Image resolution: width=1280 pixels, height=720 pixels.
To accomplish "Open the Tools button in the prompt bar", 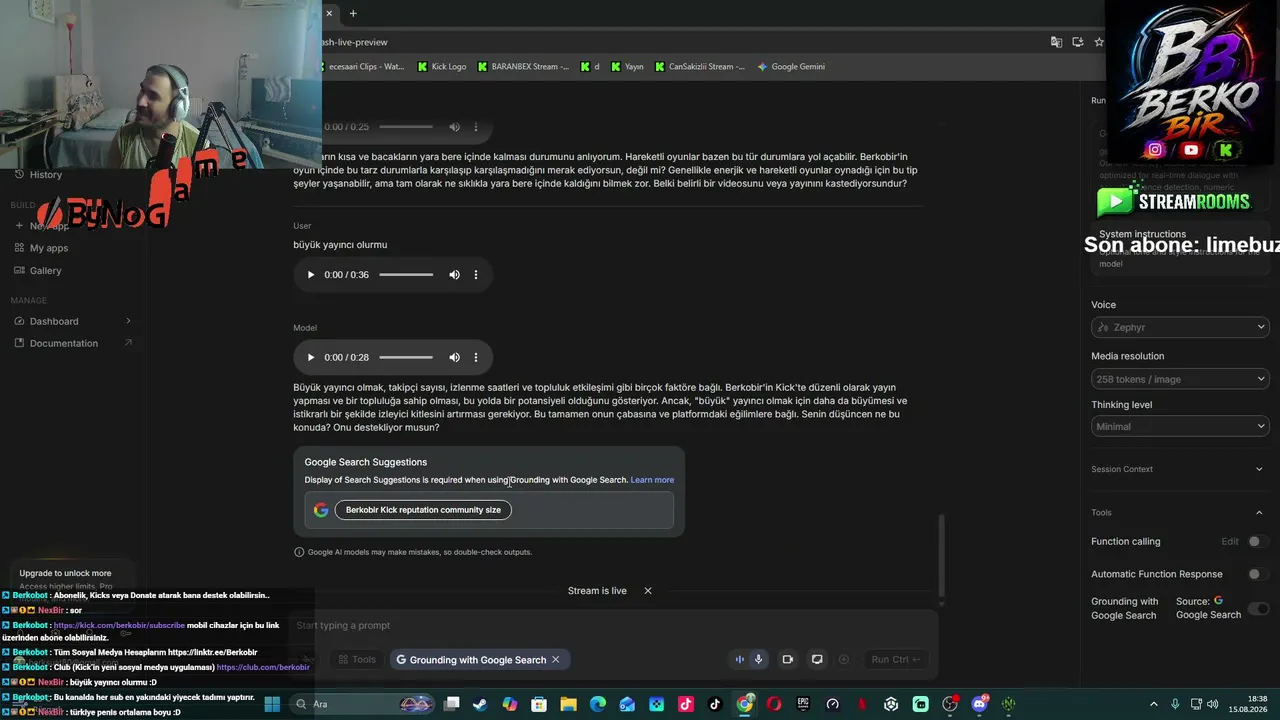I will pyautogui.click(x=357, y=660).
